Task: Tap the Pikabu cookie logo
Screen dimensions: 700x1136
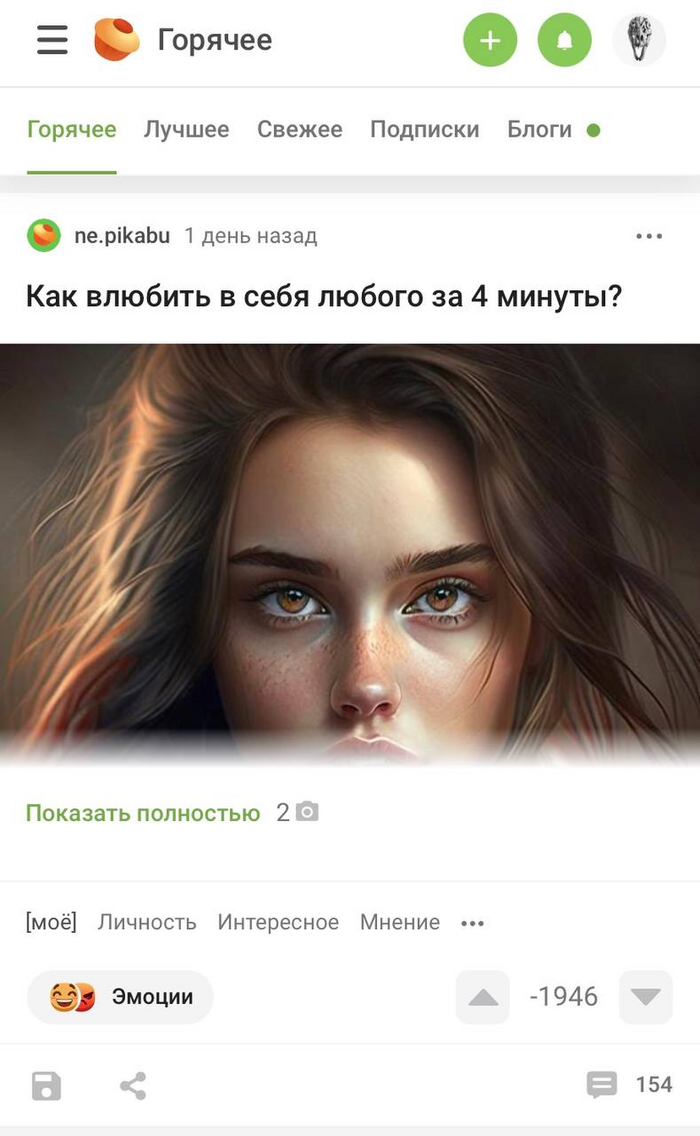Action: pos(117,40)
